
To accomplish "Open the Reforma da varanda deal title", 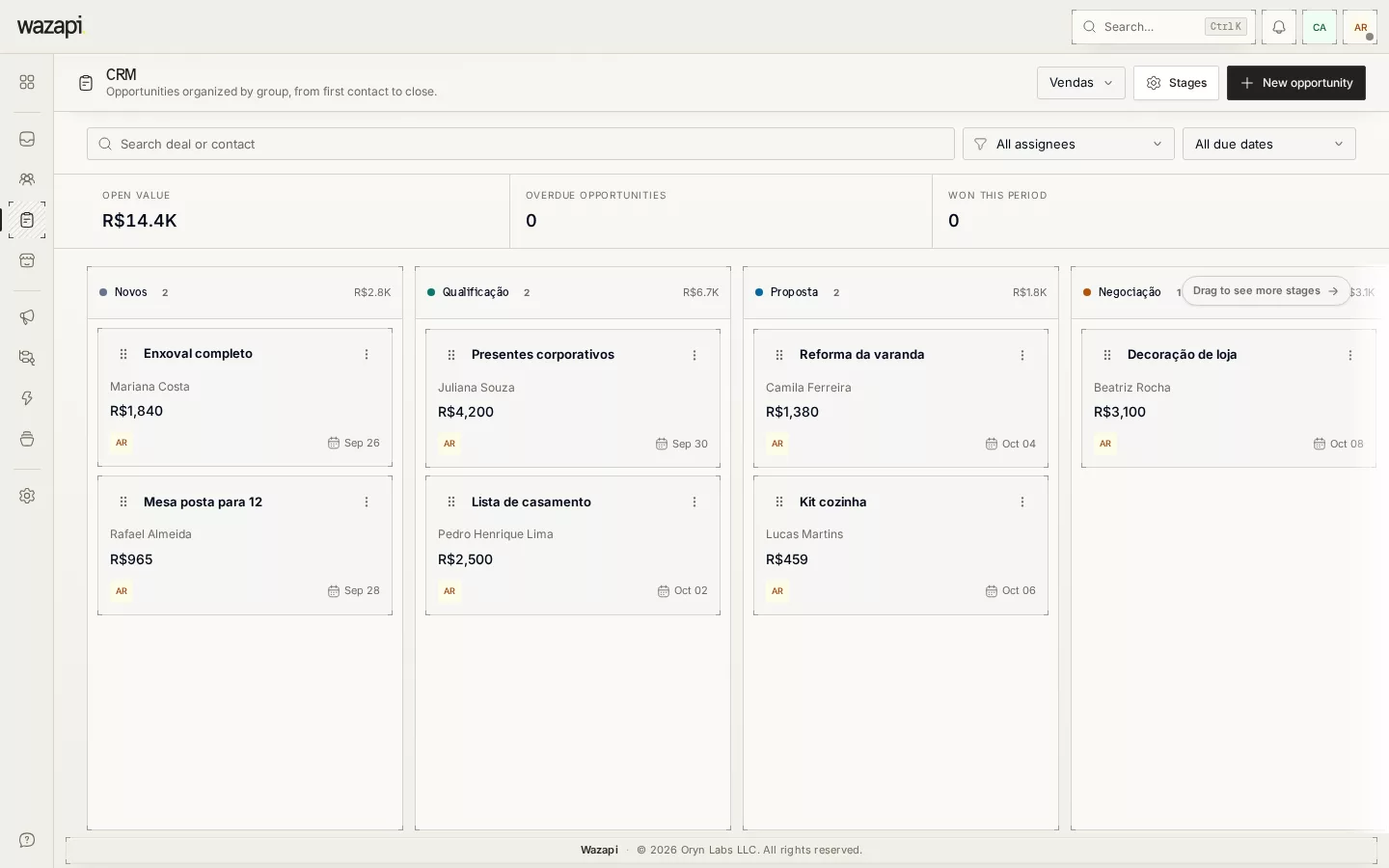I will [862, 355].
